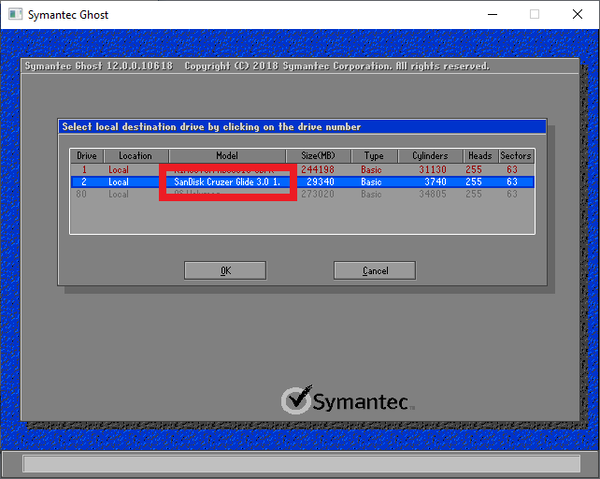
Task: Maximize the Symantec Ghost window
Action: pyautogui.click(x=534, y=15)
